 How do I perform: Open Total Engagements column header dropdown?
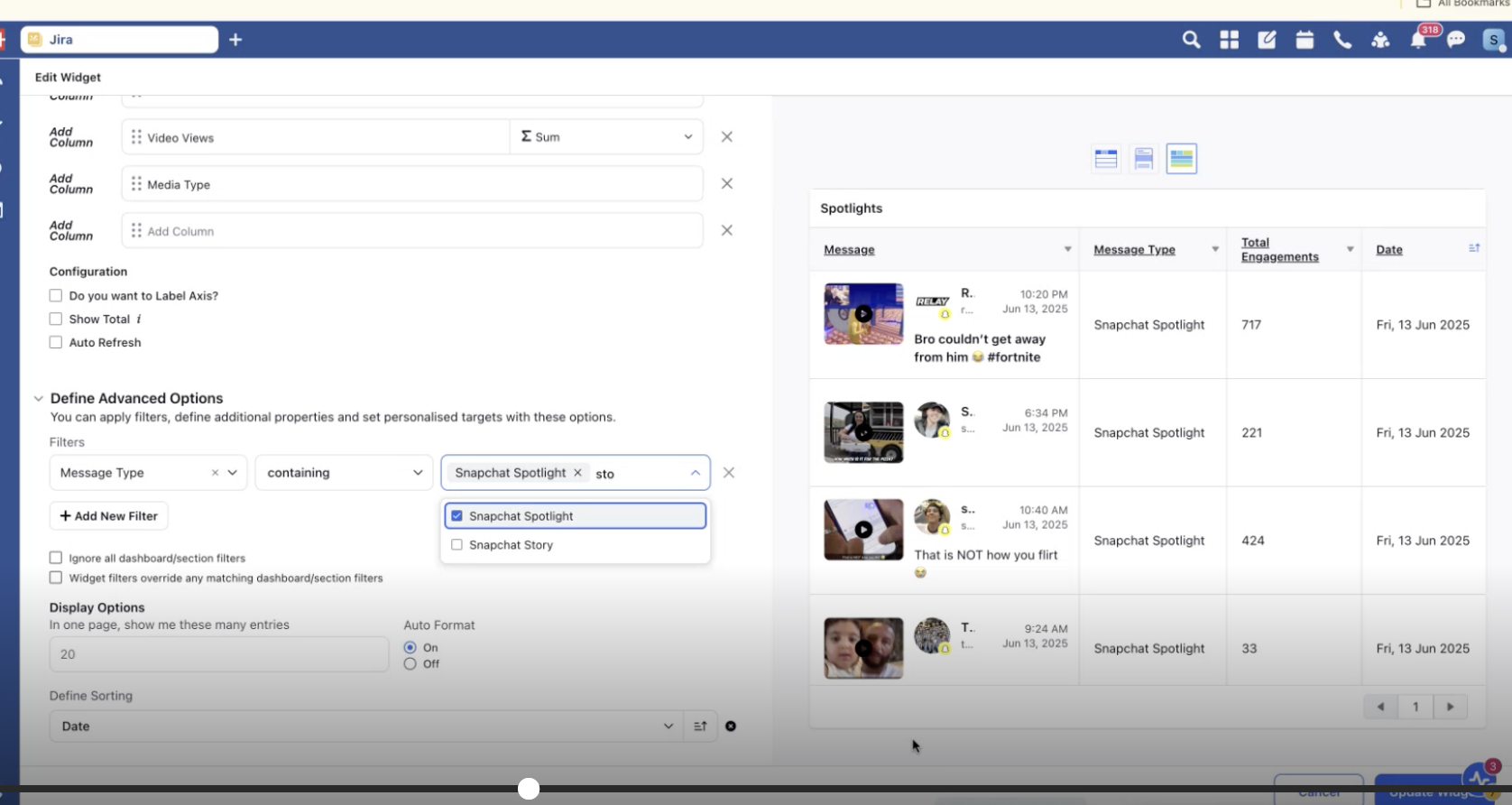(1351, 250)
